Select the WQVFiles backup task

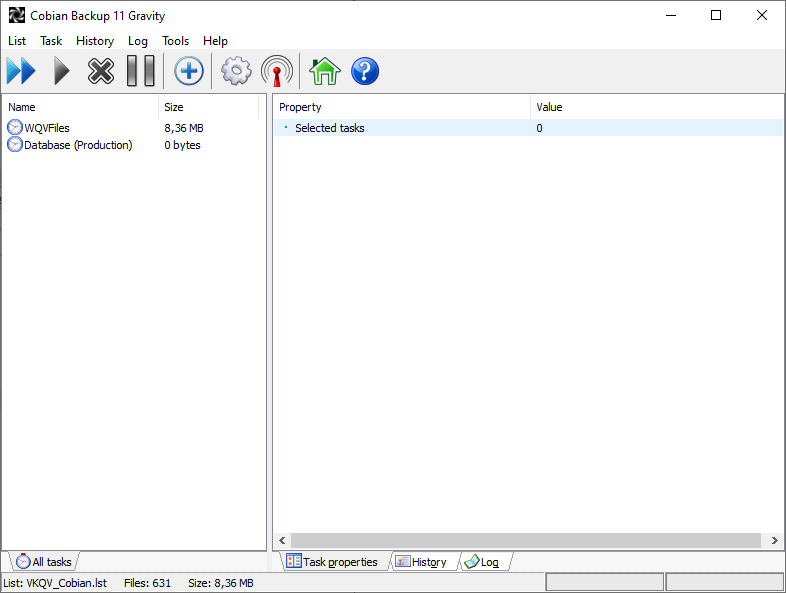click(47, 128)
